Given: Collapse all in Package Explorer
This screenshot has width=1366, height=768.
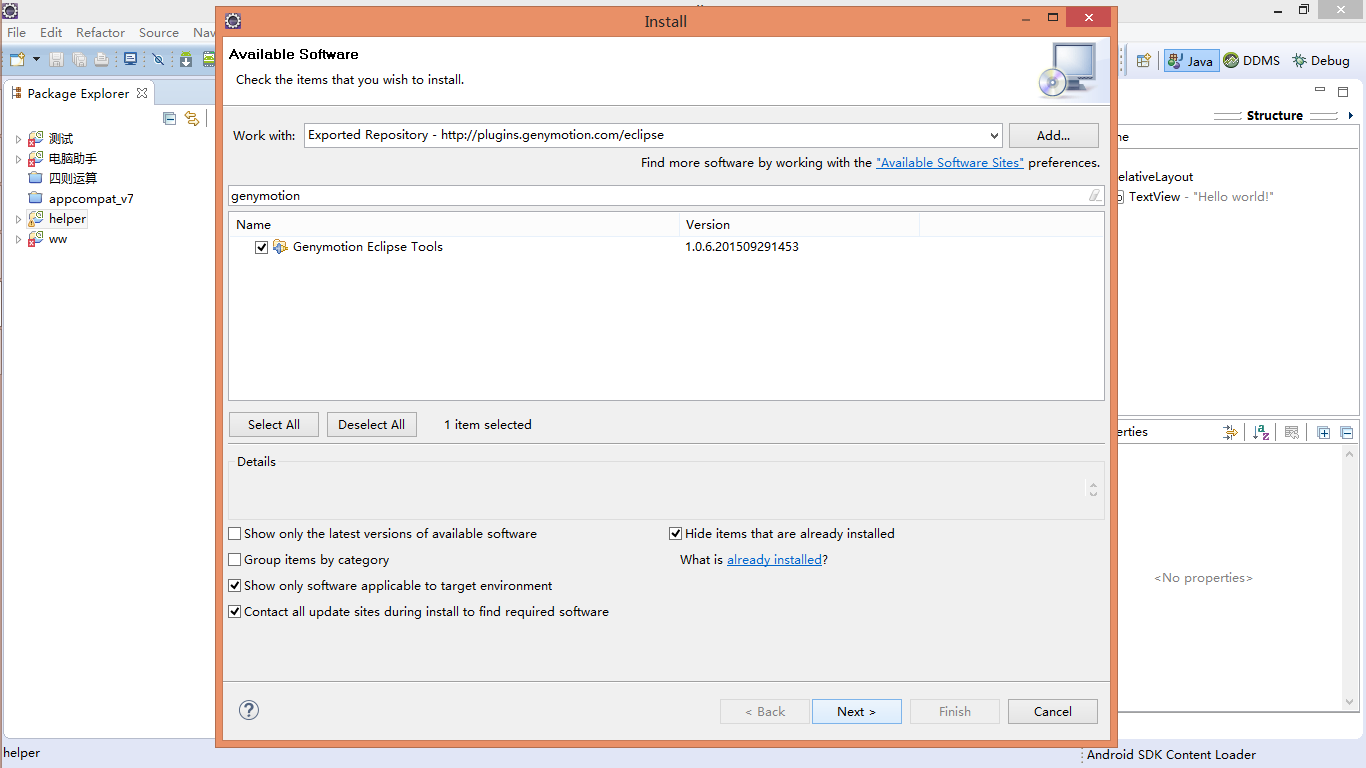Looking at the screenshot, I should (169, 118).
